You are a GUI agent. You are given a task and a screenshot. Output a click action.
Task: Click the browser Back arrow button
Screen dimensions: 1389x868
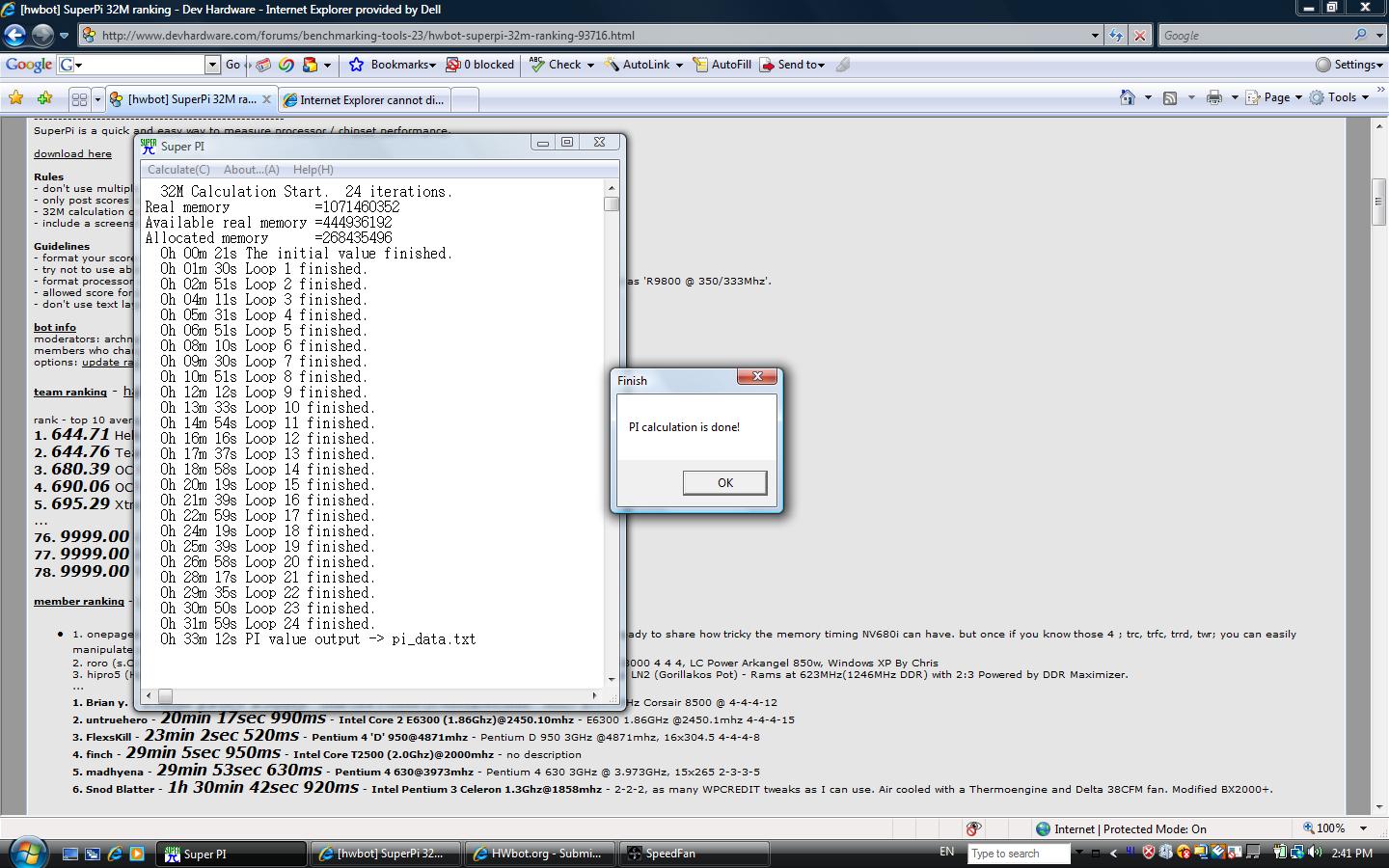[14, 36]
